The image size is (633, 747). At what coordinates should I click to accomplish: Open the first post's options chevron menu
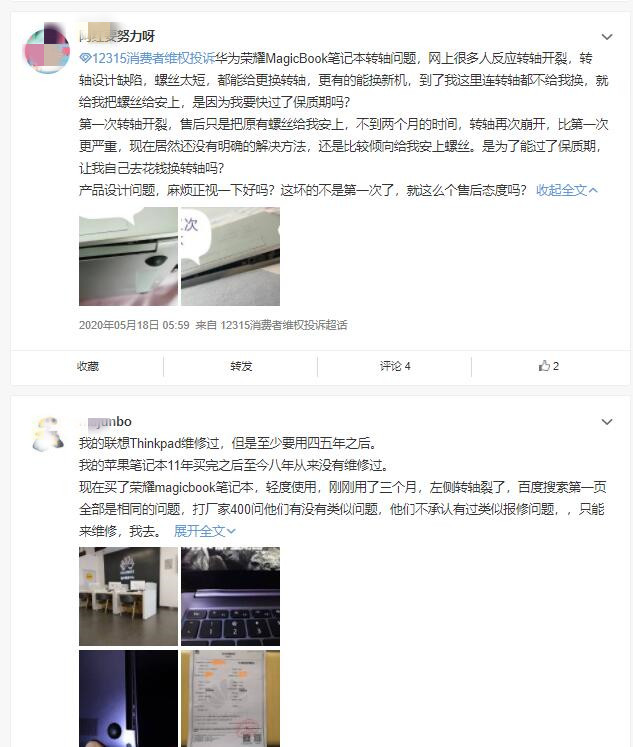[x=607, y=37]
